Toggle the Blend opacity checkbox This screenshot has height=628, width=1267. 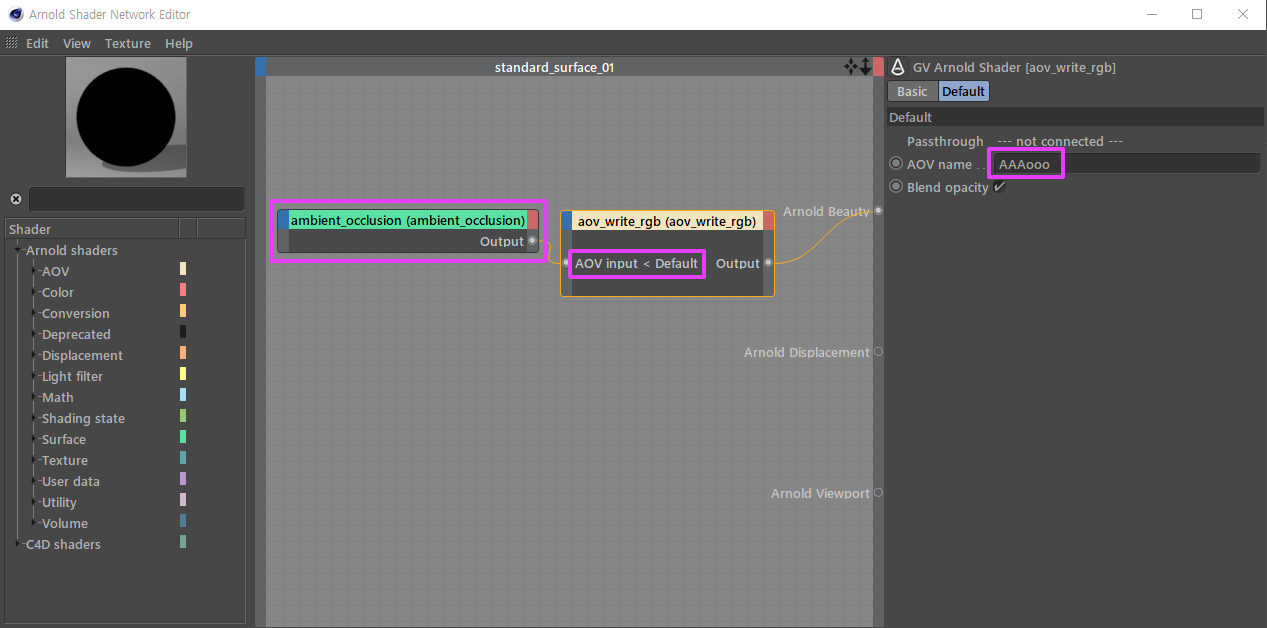tap(999, 187)
